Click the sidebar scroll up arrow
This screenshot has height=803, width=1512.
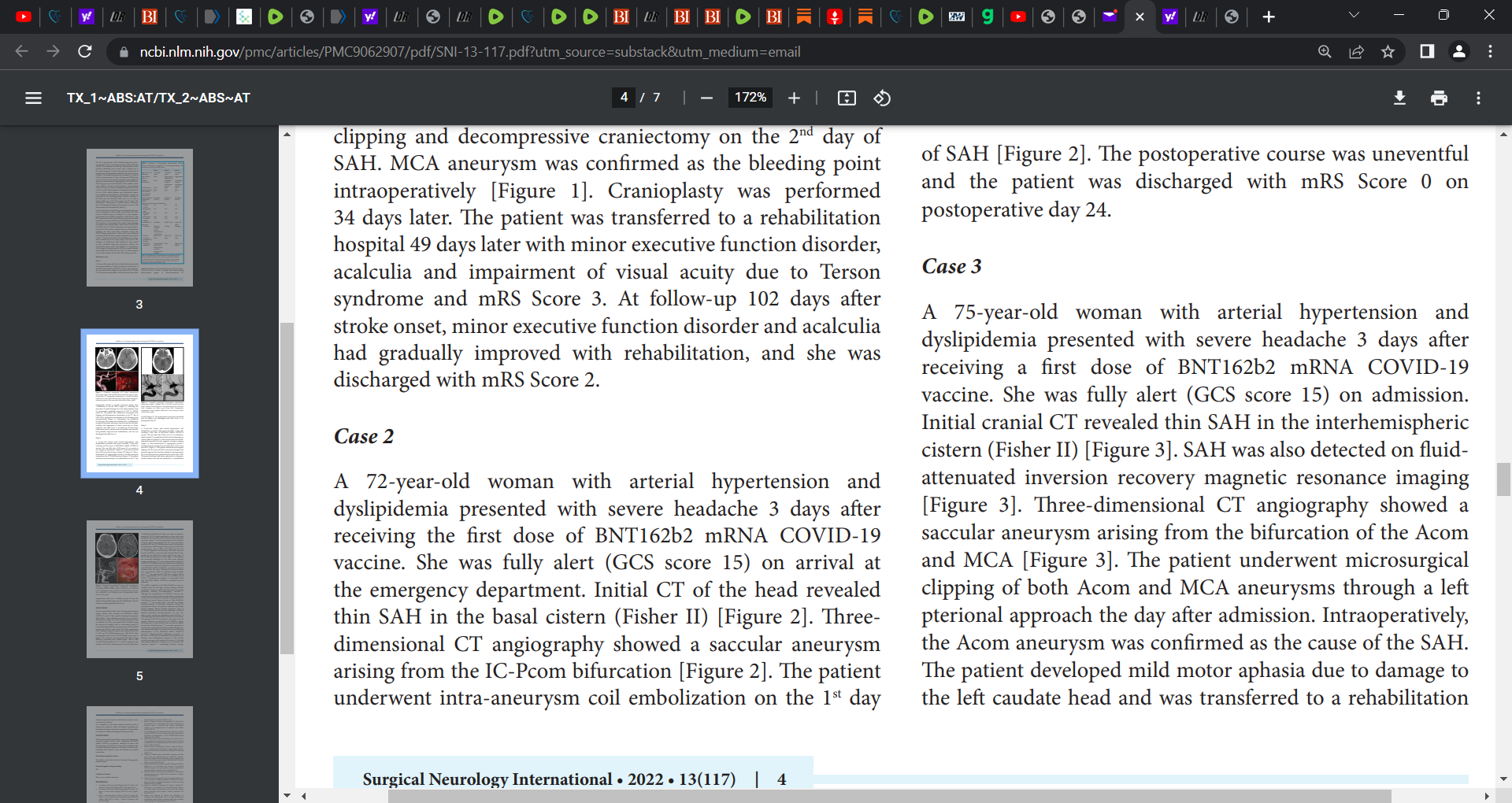(287, 135)
